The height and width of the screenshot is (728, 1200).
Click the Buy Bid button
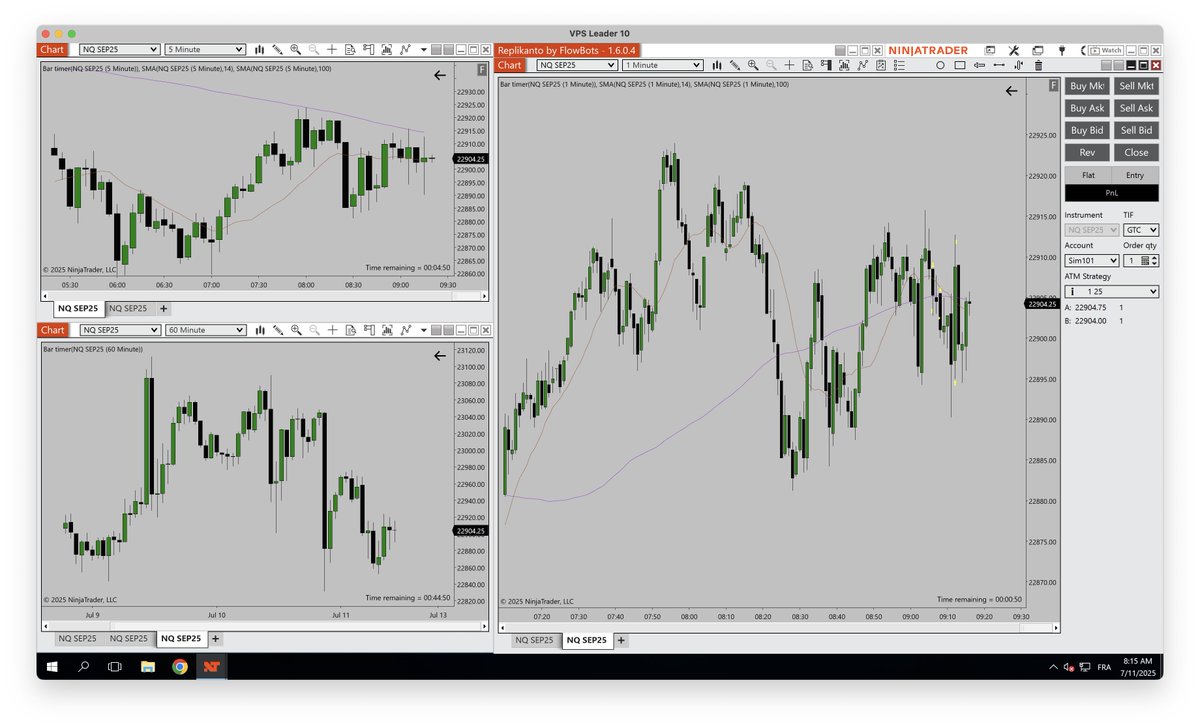click(1086, 130)
